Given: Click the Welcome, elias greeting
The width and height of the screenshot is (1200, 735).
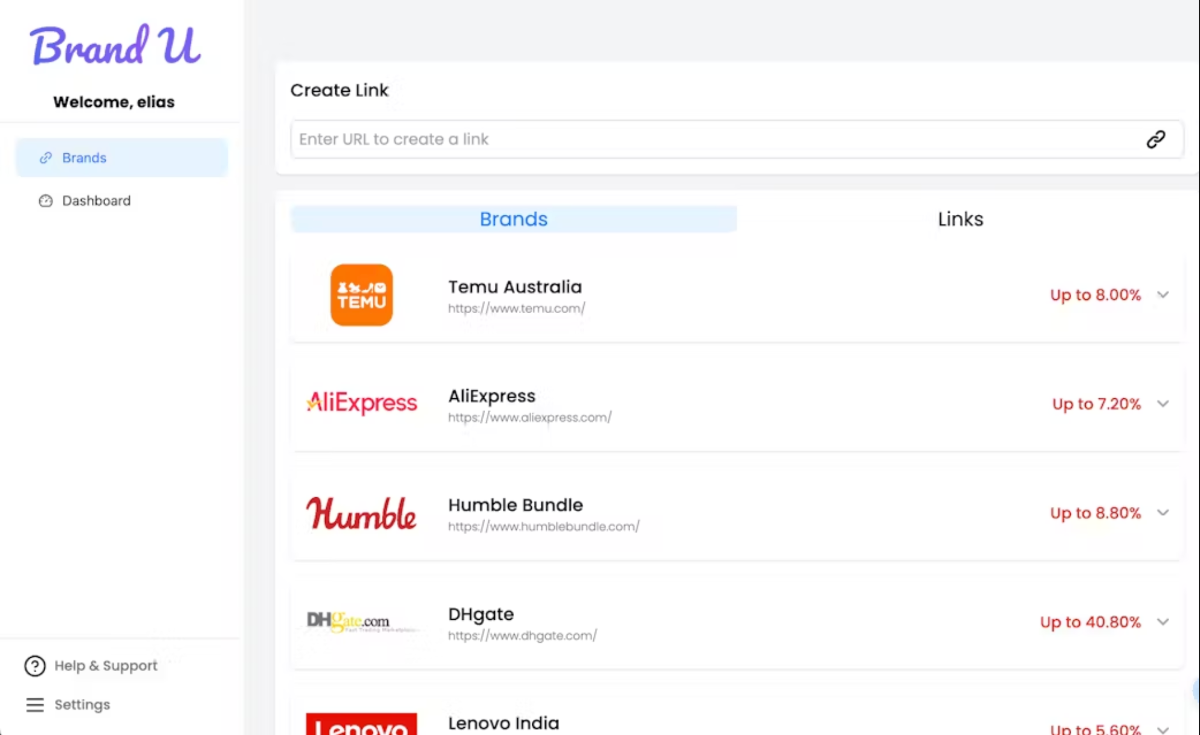Looking at the screenshot, I should [x=114, y=102].
